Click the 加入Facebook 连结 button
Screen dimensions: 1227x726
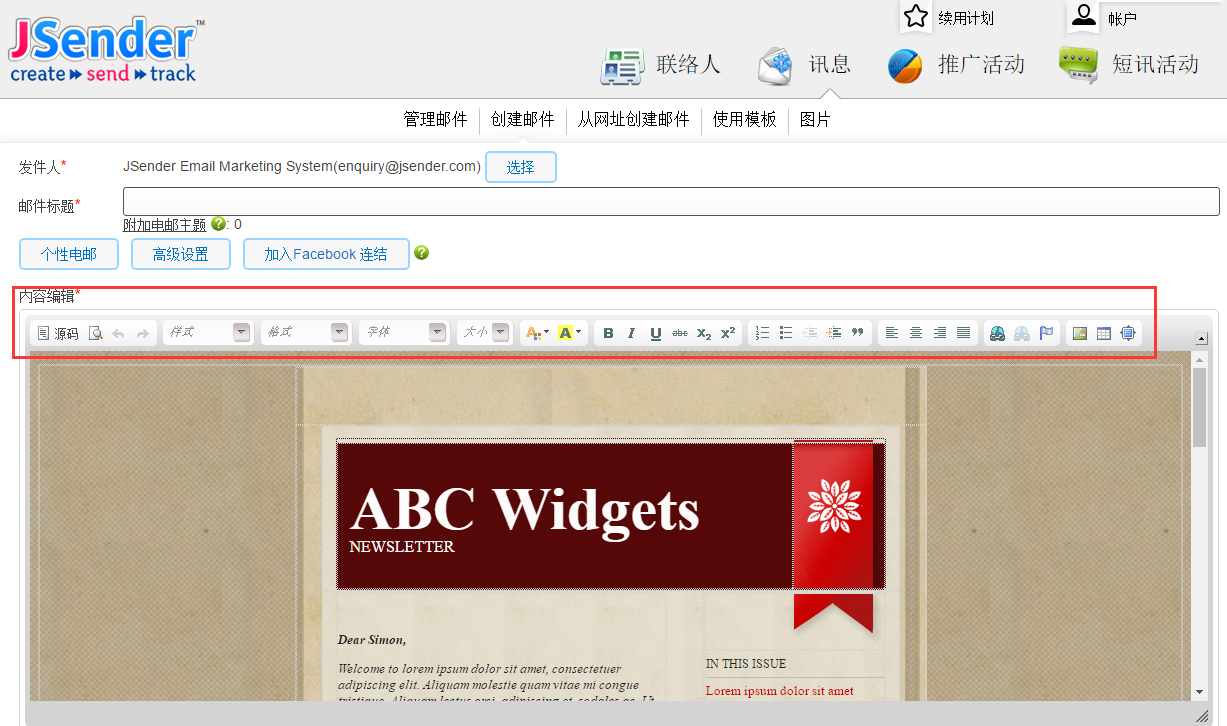coord(326,254)
